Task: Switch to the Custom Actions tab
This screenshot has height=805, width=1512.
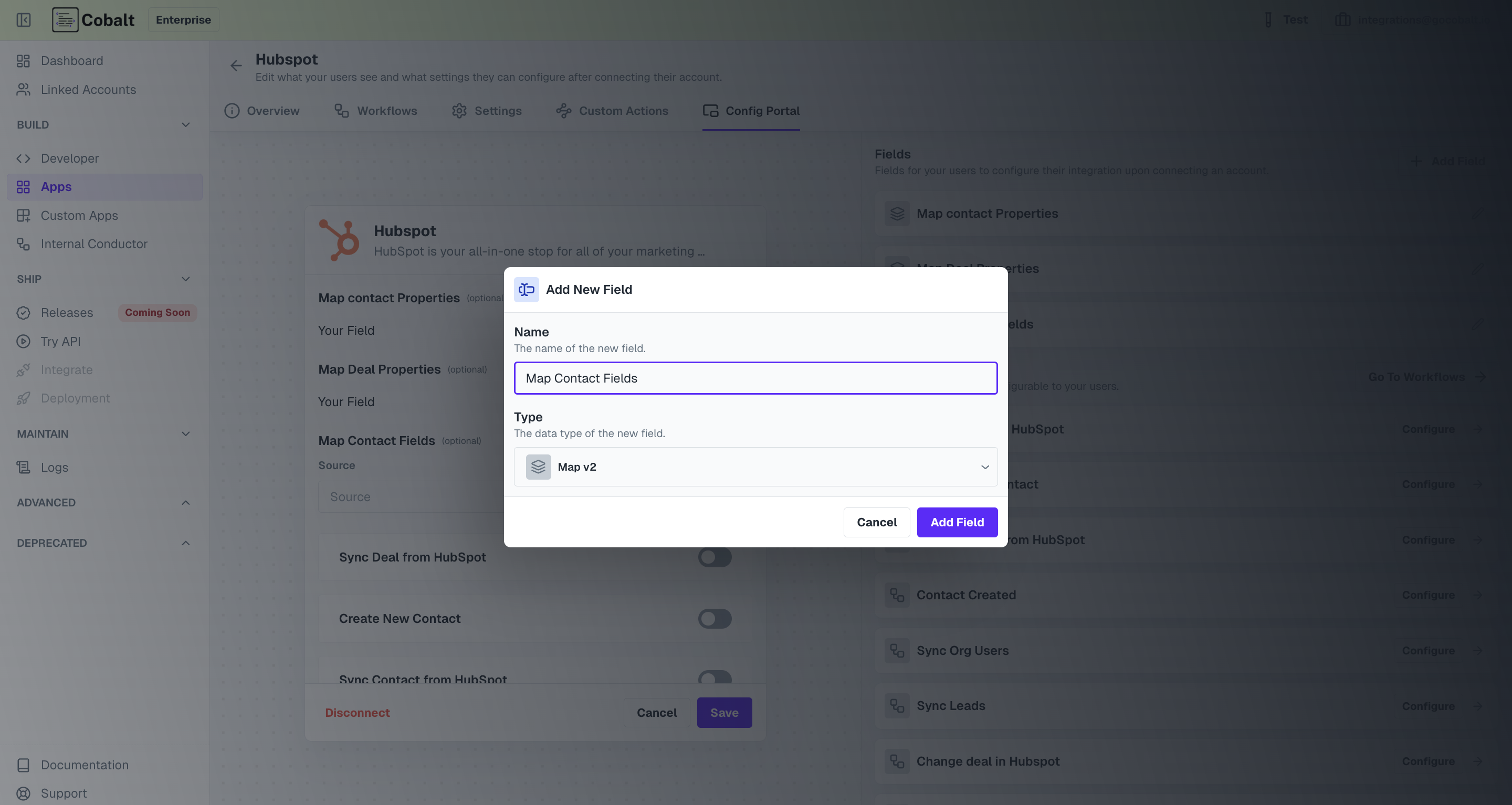Action: [612, 111]
